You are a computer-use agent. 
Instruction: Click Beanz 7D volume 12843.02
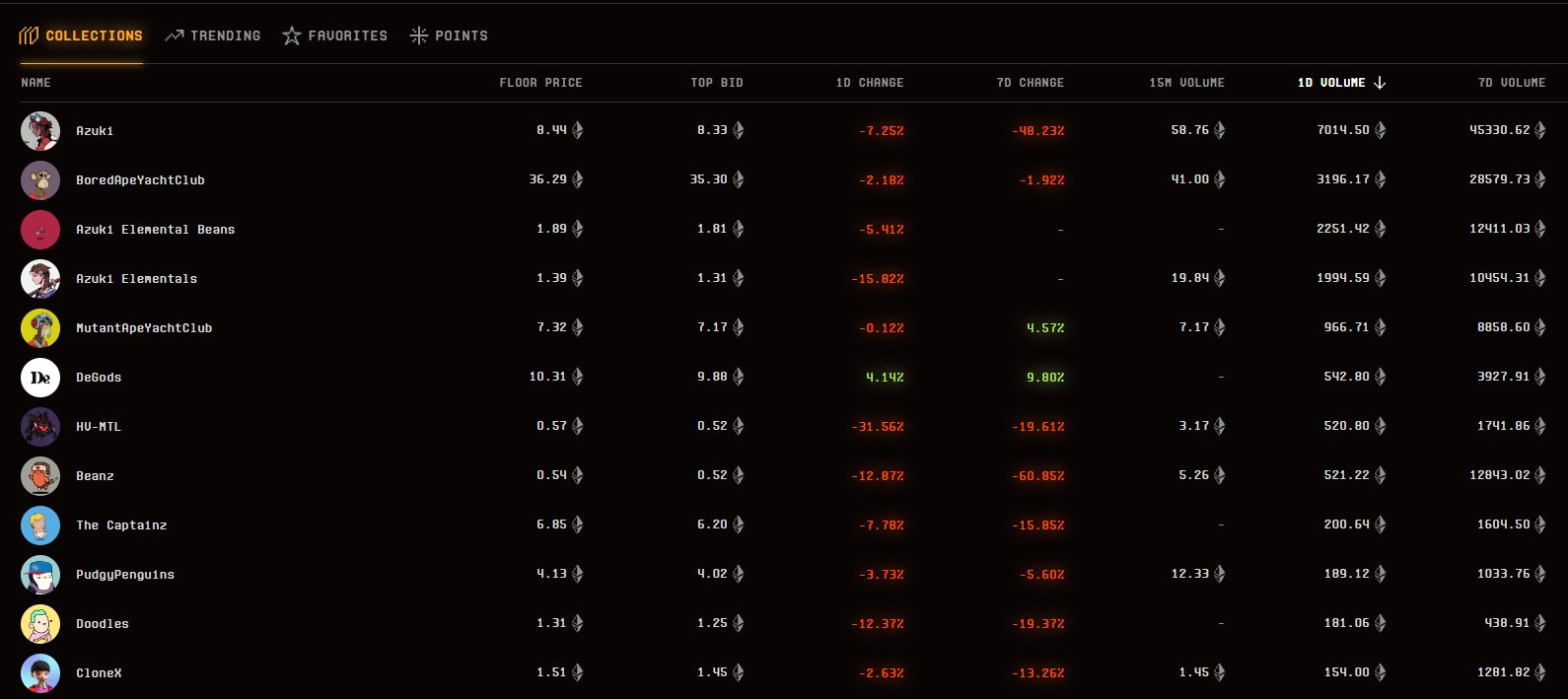coord(1500,475)
